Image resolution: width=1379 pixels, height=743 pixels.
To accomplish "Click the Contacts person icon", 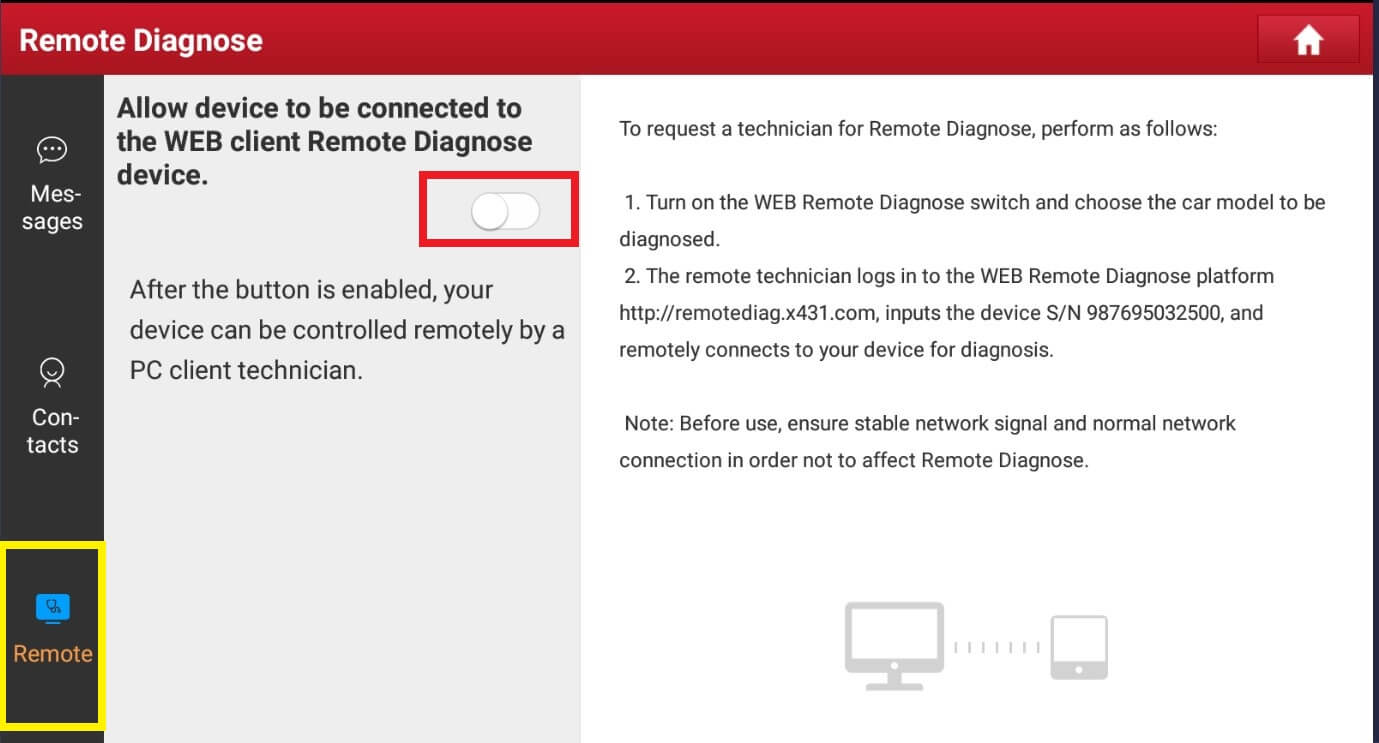I will (51, 373).
